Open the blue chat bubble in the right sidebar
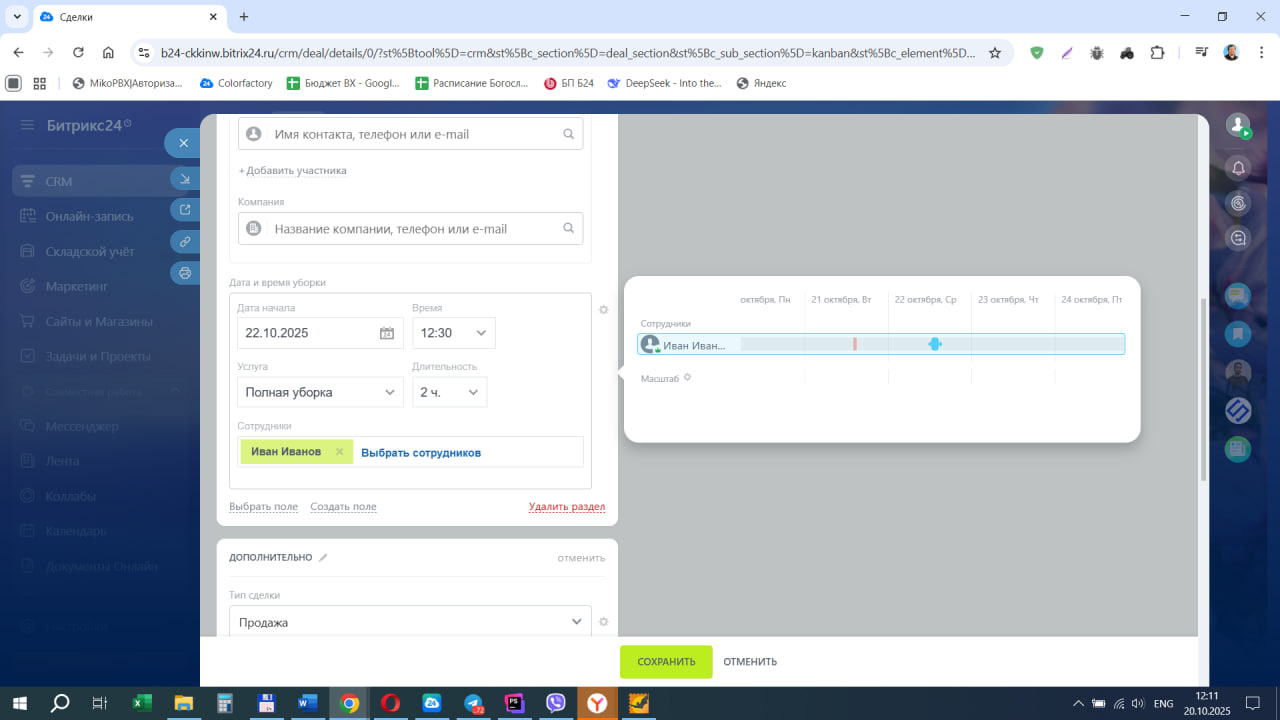 pos(1238,296)
